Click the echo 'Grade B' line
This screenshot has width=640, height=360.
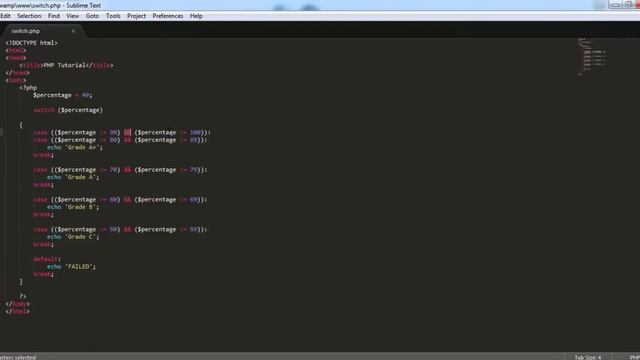[73, 207]
